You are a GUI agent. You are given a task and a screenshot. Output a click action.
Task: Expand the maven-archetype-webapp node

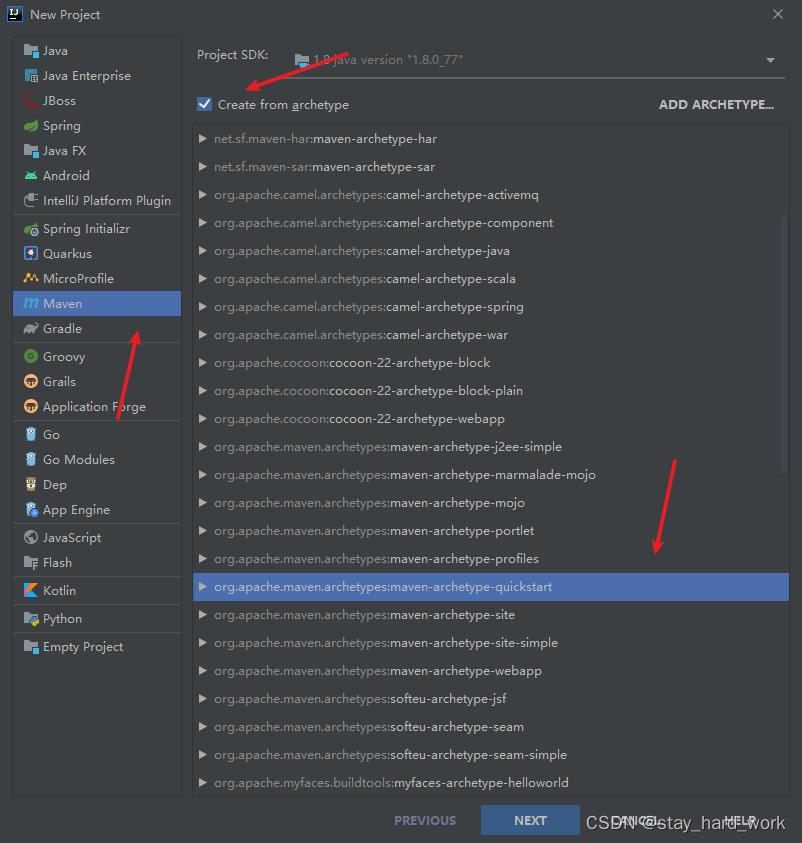(203, 670)
